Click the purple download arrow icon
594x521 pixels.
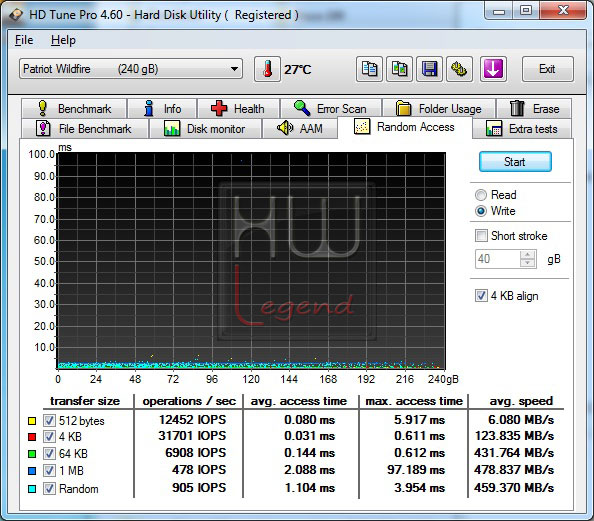493,69
